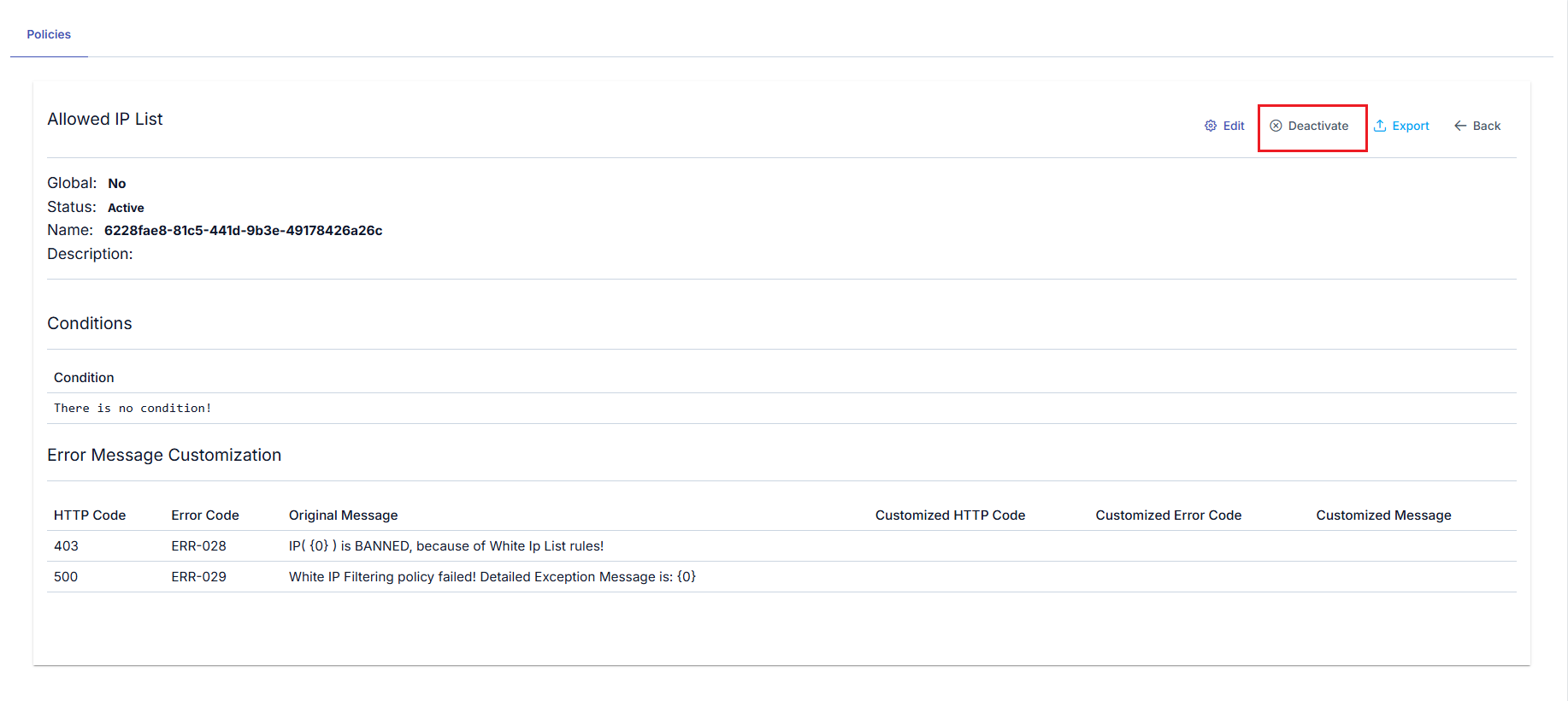Click the Active status value
The image size is (1568, 701).
[x=126, y=208]
